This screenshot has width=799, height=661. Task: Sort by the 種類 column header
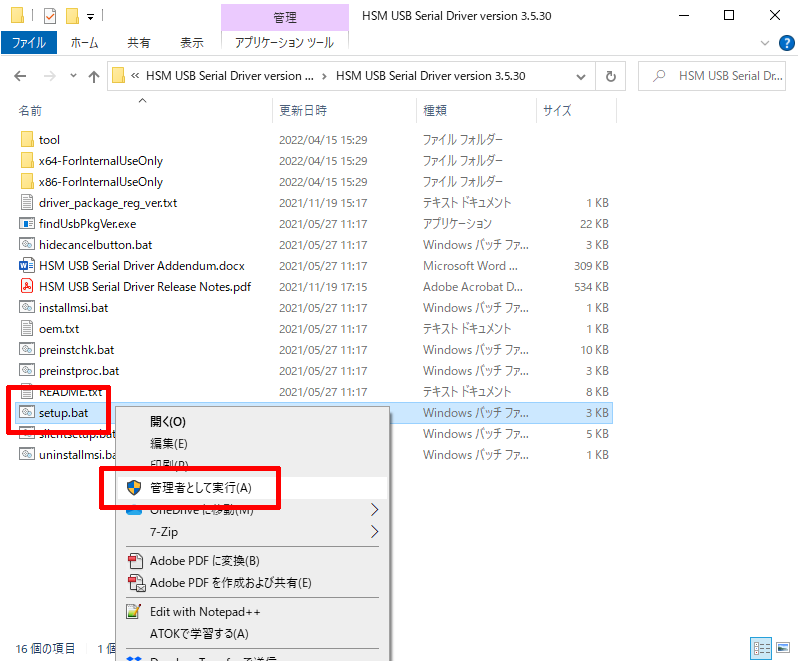click(435, 111)
